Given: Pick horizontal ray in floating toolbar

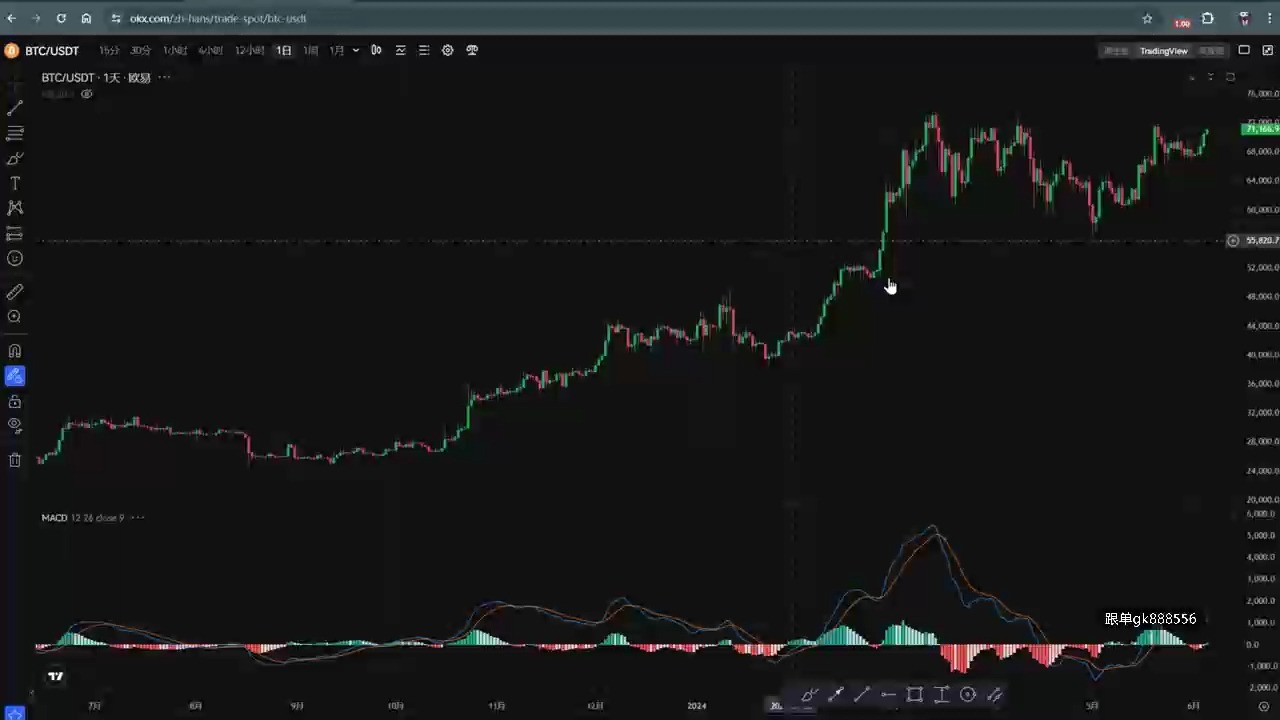Looking at the screenshot, I should click(888, 695).
